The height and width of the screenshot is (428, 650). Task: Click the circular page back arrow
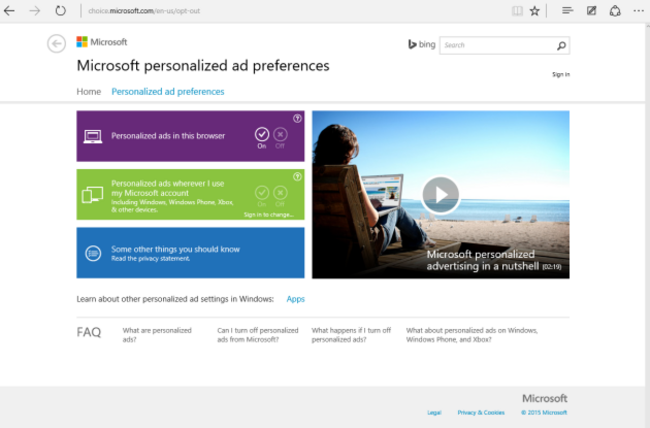(56, 44)
